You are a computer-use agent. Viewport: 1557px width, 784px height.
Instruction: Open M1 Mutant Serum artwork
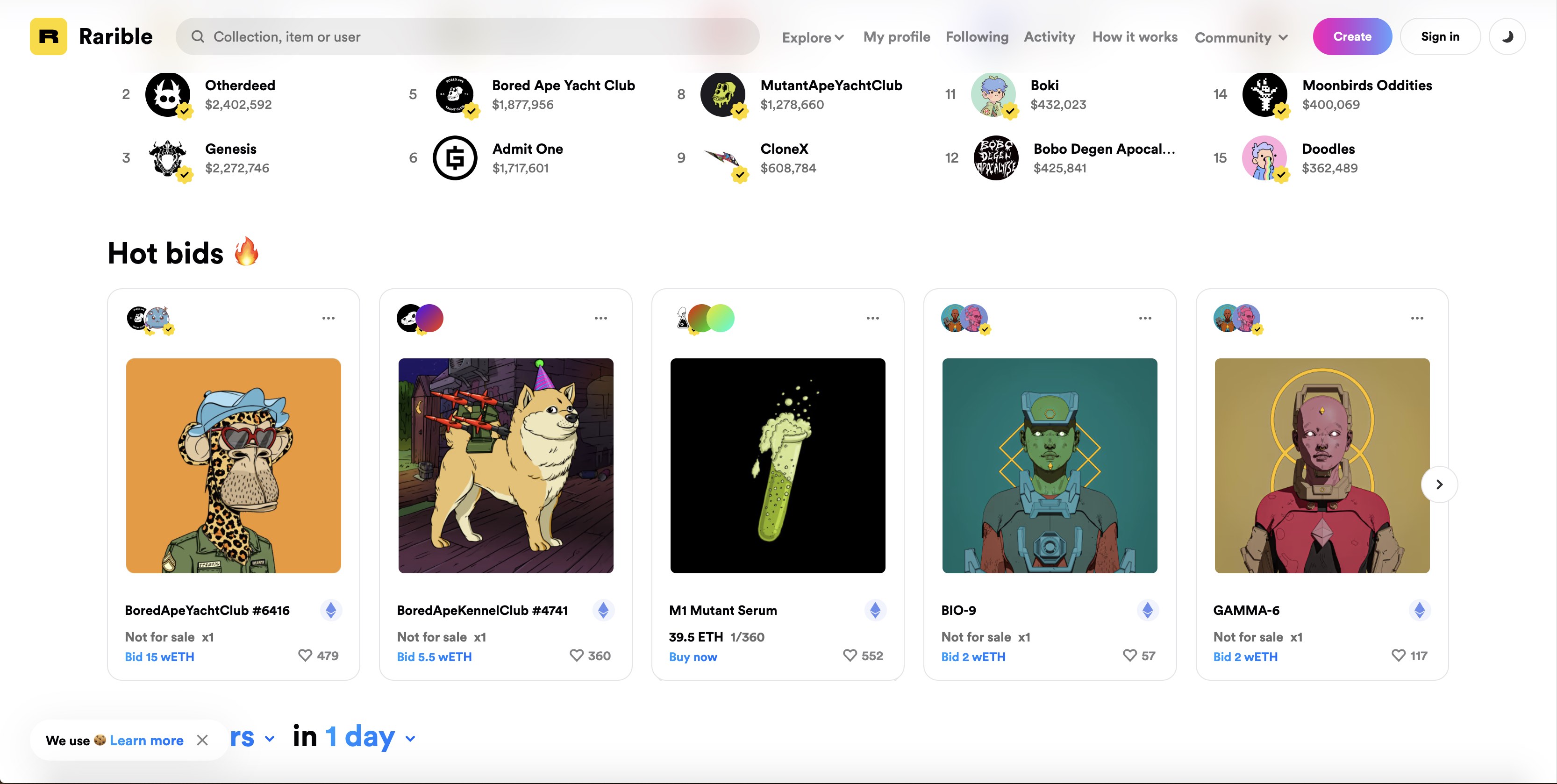777,465
